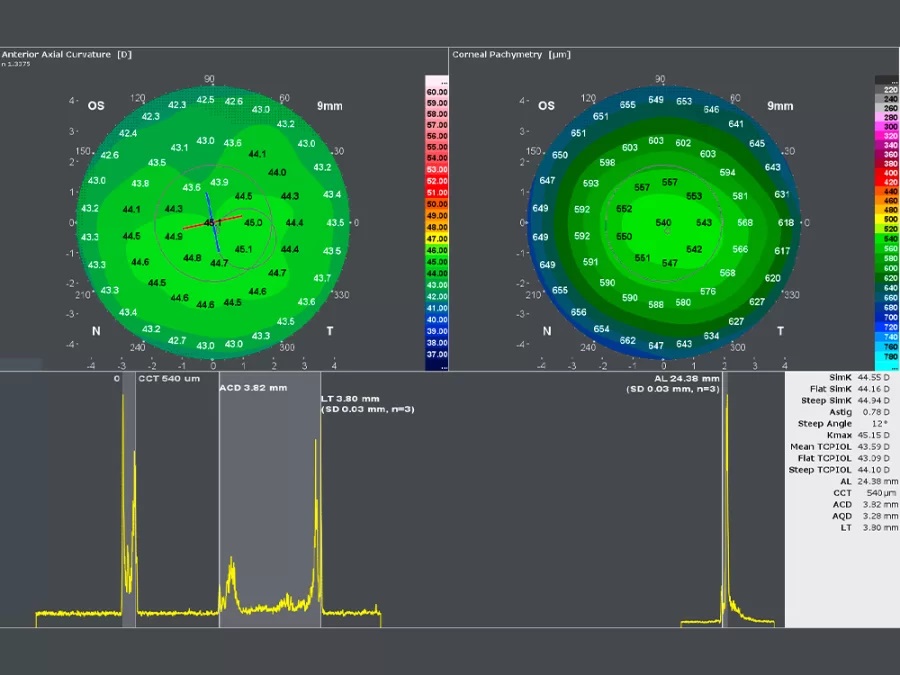Click the AL 24.38 mm peak label
900x675 pixels.
point(686,380)
